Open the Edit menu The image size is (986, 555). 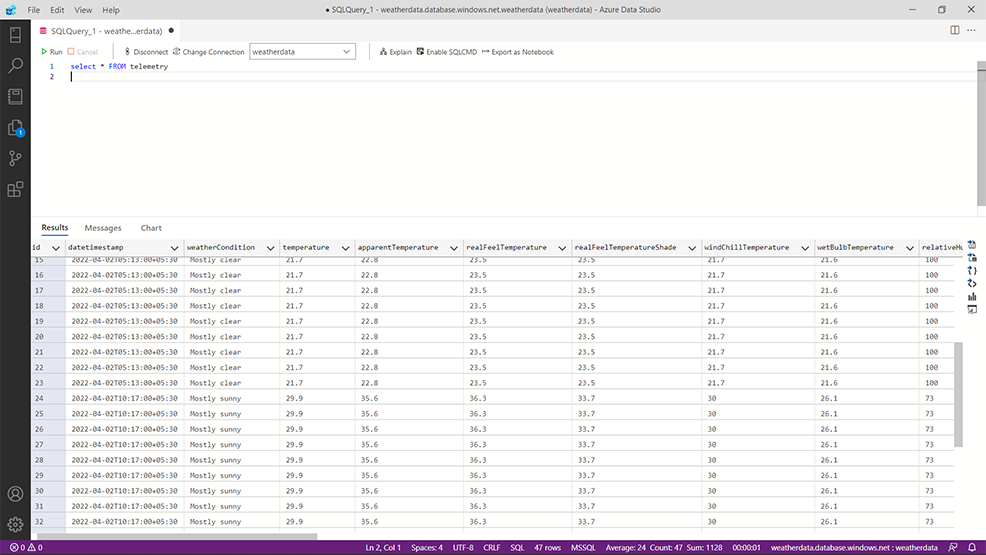pyautogui.click(x=57, y=9)
